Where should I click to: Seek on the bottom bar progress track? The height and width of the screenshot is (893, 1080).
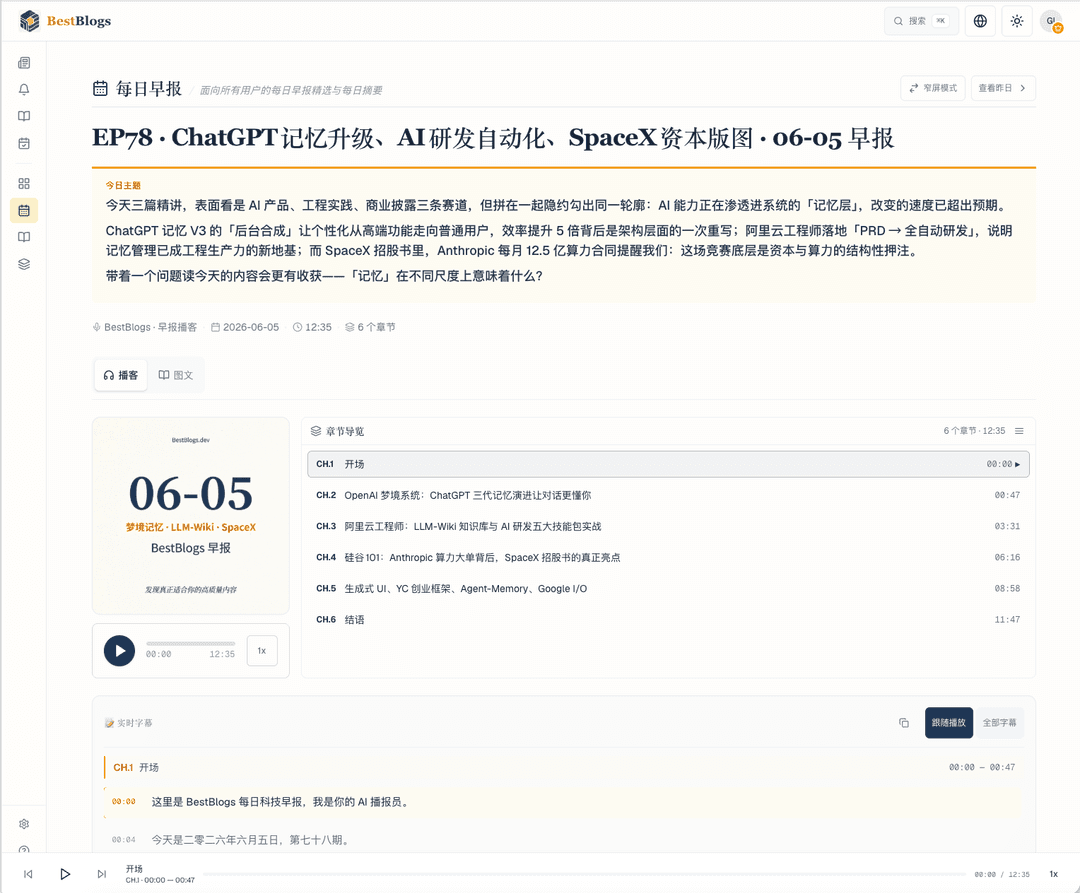tap(584, 874)
